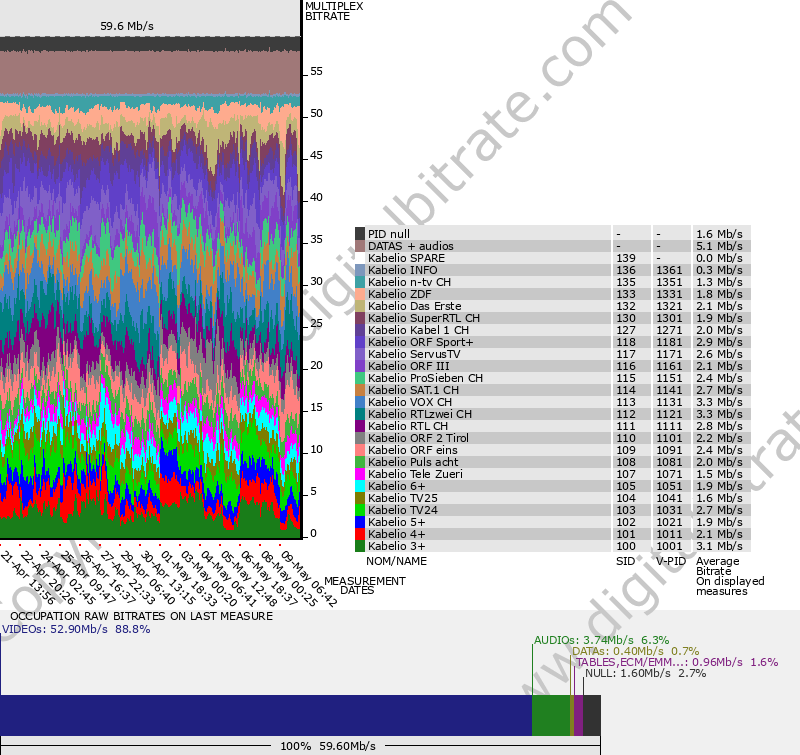This screenshot has width=800, height=755.
Task: Select the 3.1 Mb/s Kabelio 3+ bitrate
Action: click(x=719, y=546)
